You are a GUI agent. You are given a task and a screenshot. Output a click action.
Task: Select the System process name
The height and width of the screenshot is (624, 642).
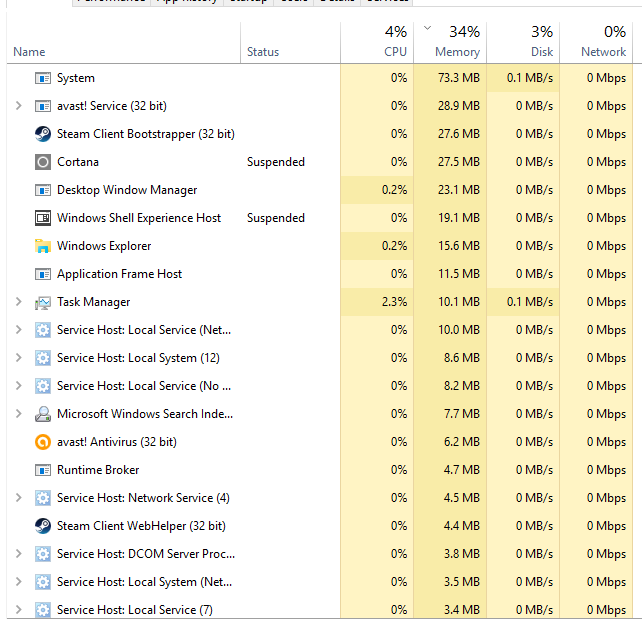[x=76, y=78]
